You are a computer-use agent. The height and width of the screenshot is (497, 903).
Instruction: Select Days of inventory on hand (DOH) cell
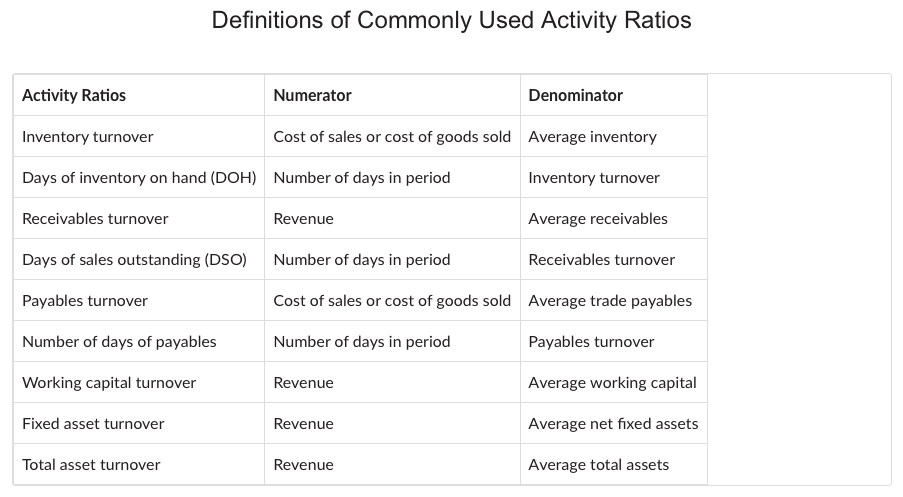tap(139, 178)
